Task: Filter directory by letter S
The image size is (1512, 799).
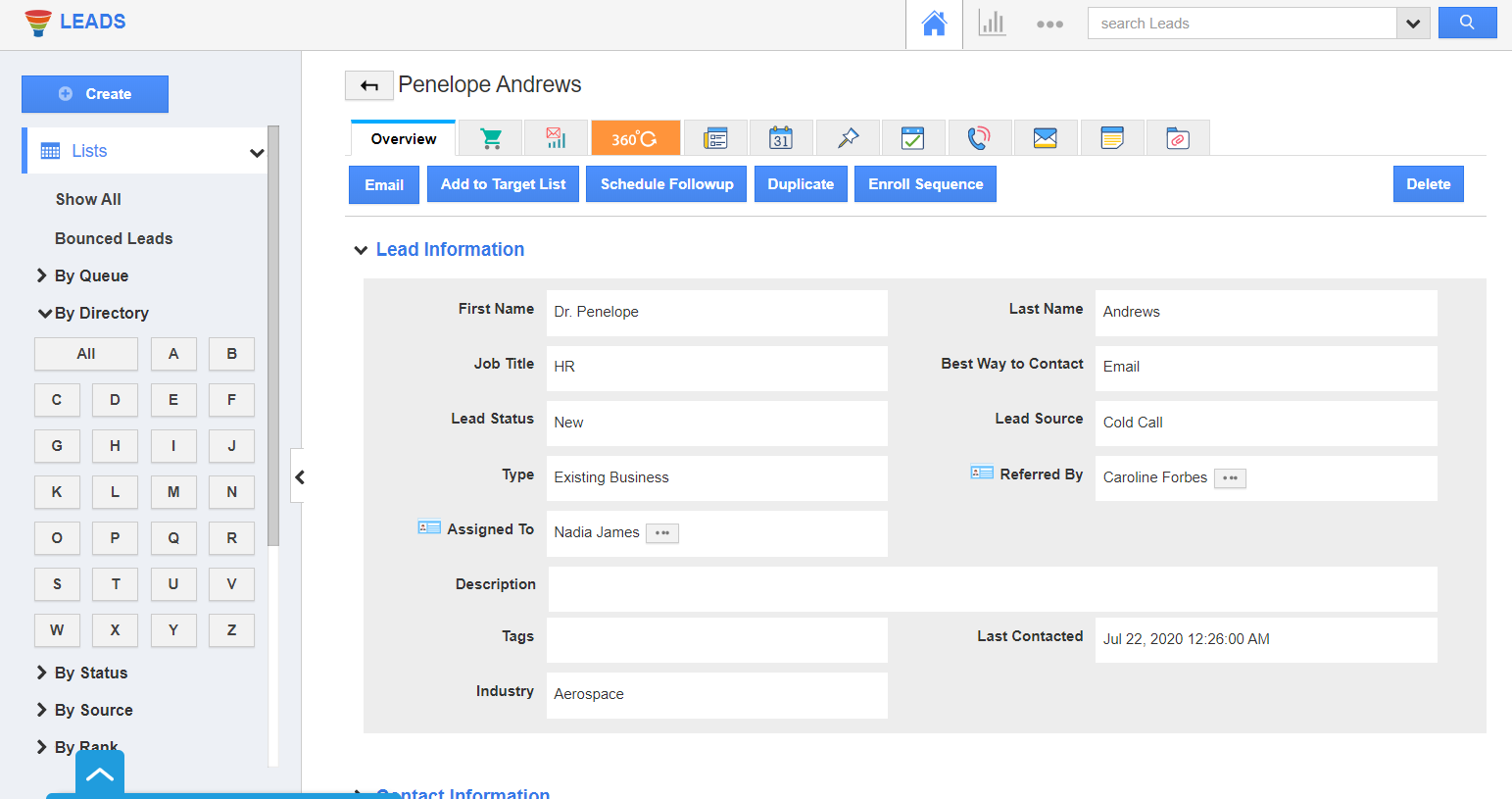Action: 57,584
